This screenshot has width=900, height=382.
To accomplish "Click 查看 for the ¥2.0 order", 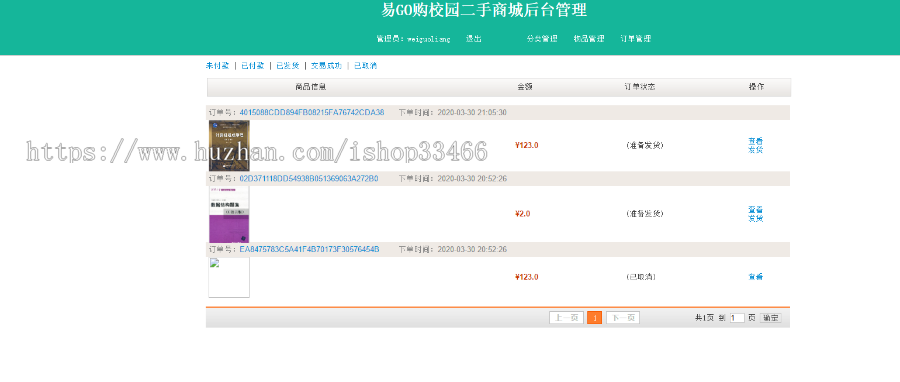I will [755, 210].
